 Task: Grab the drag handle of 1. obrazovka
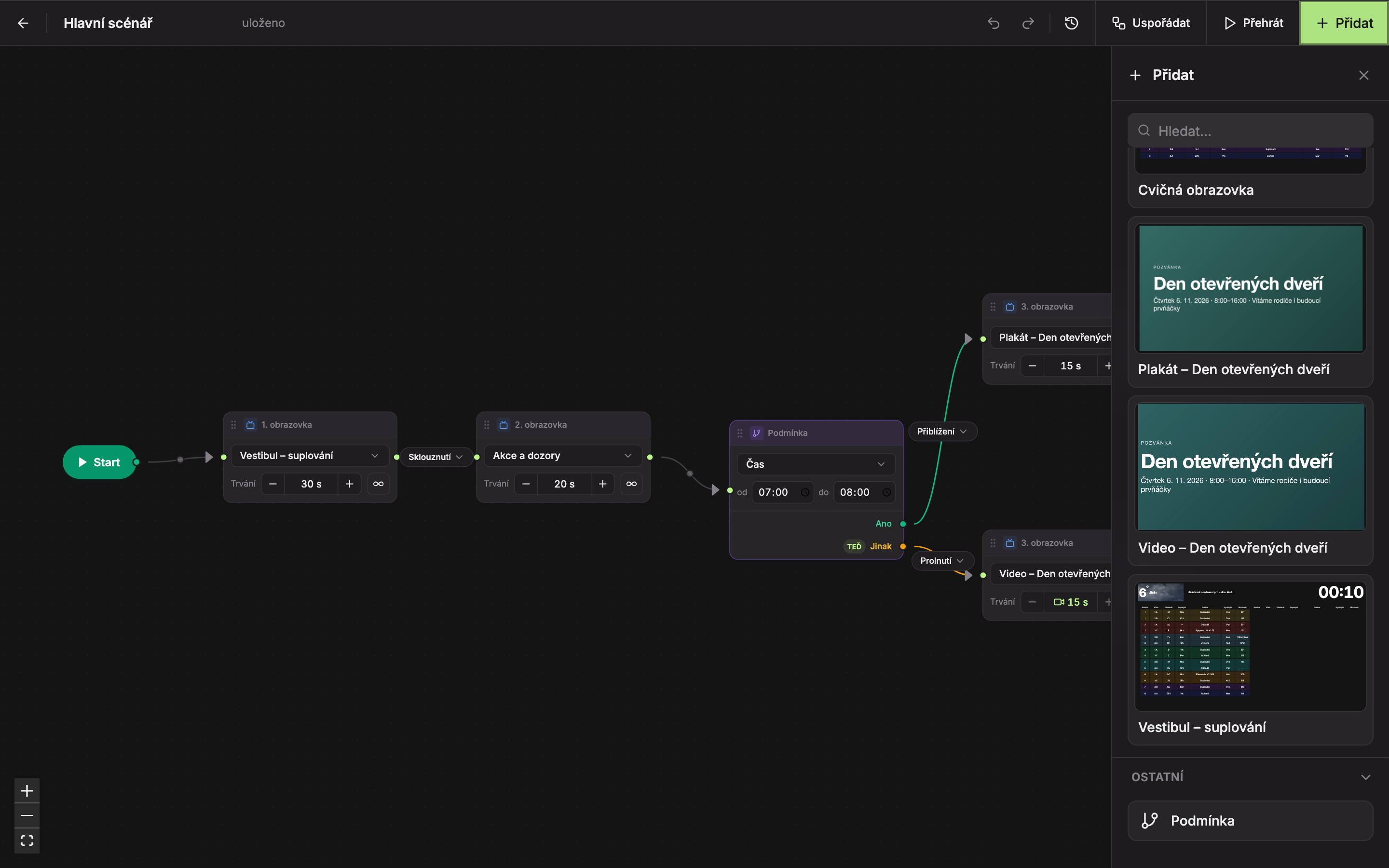point(233,425)
